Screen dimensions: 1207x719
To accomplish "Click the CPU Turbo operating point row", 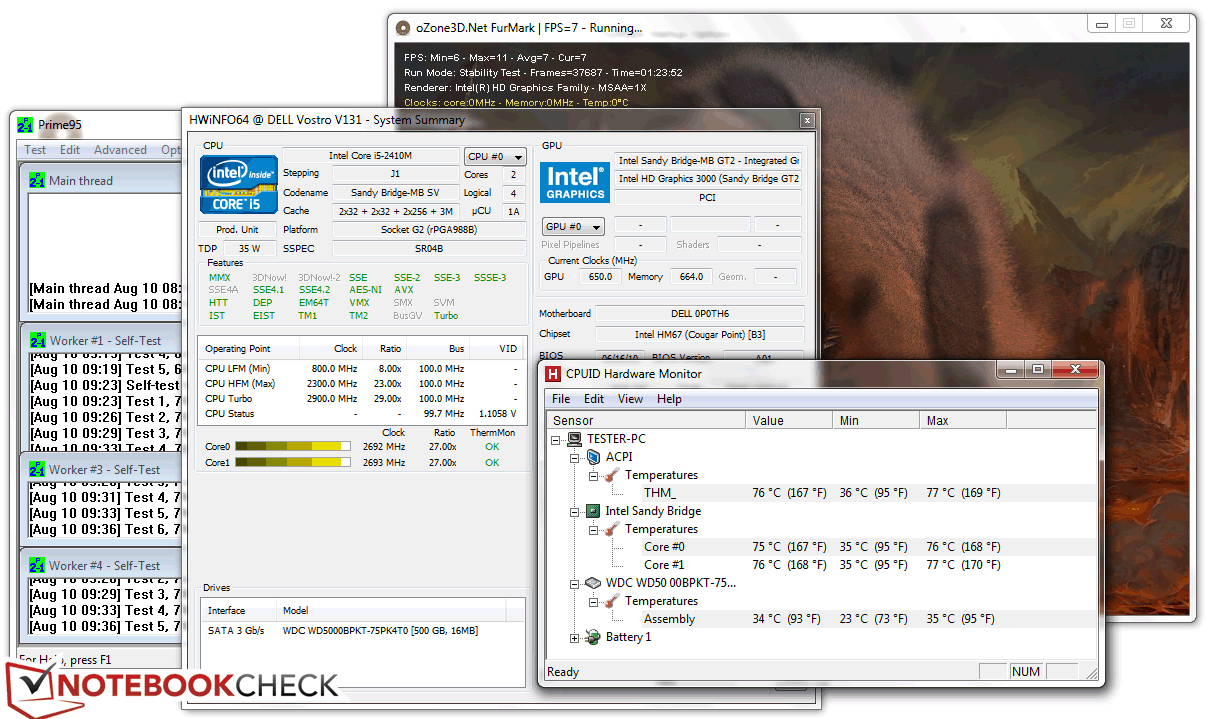I will click(360, 398).
